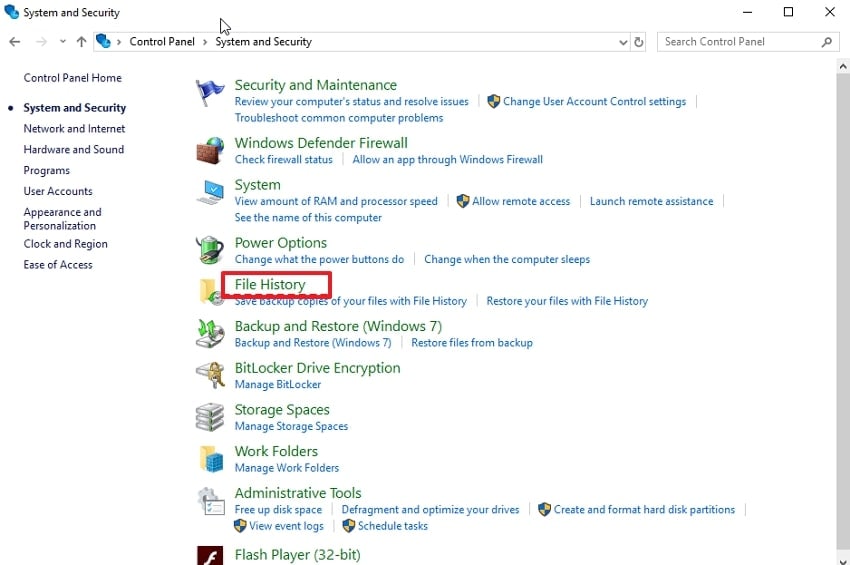Image resolution: width=850 pixels, height=565 pixels.
Task: Click See the name of this computer
Action: click(x=308, y=217)
